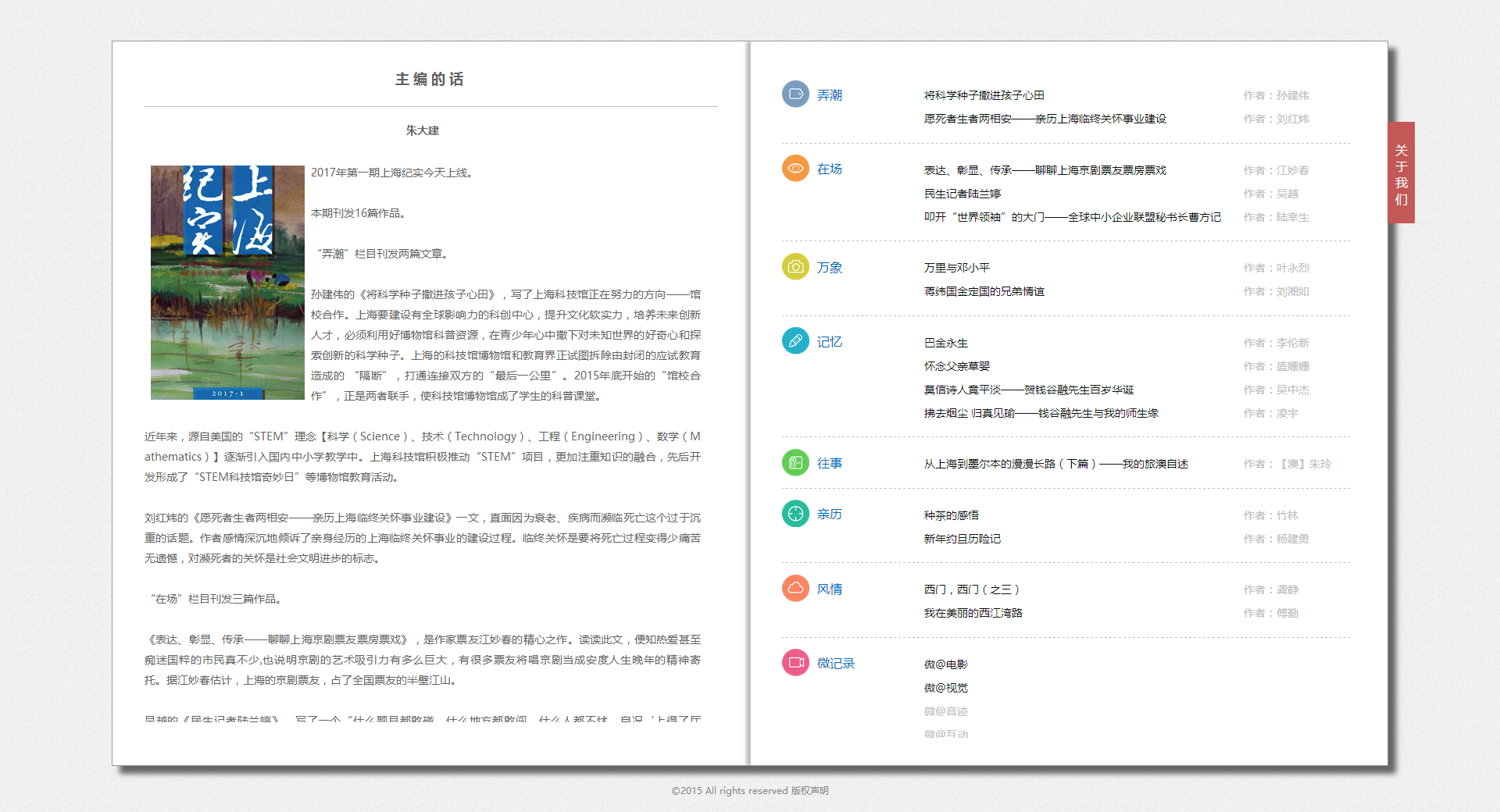1500x812 pixels.
Task: Open the 万象 column label
Action: click(x=830, y=268)
